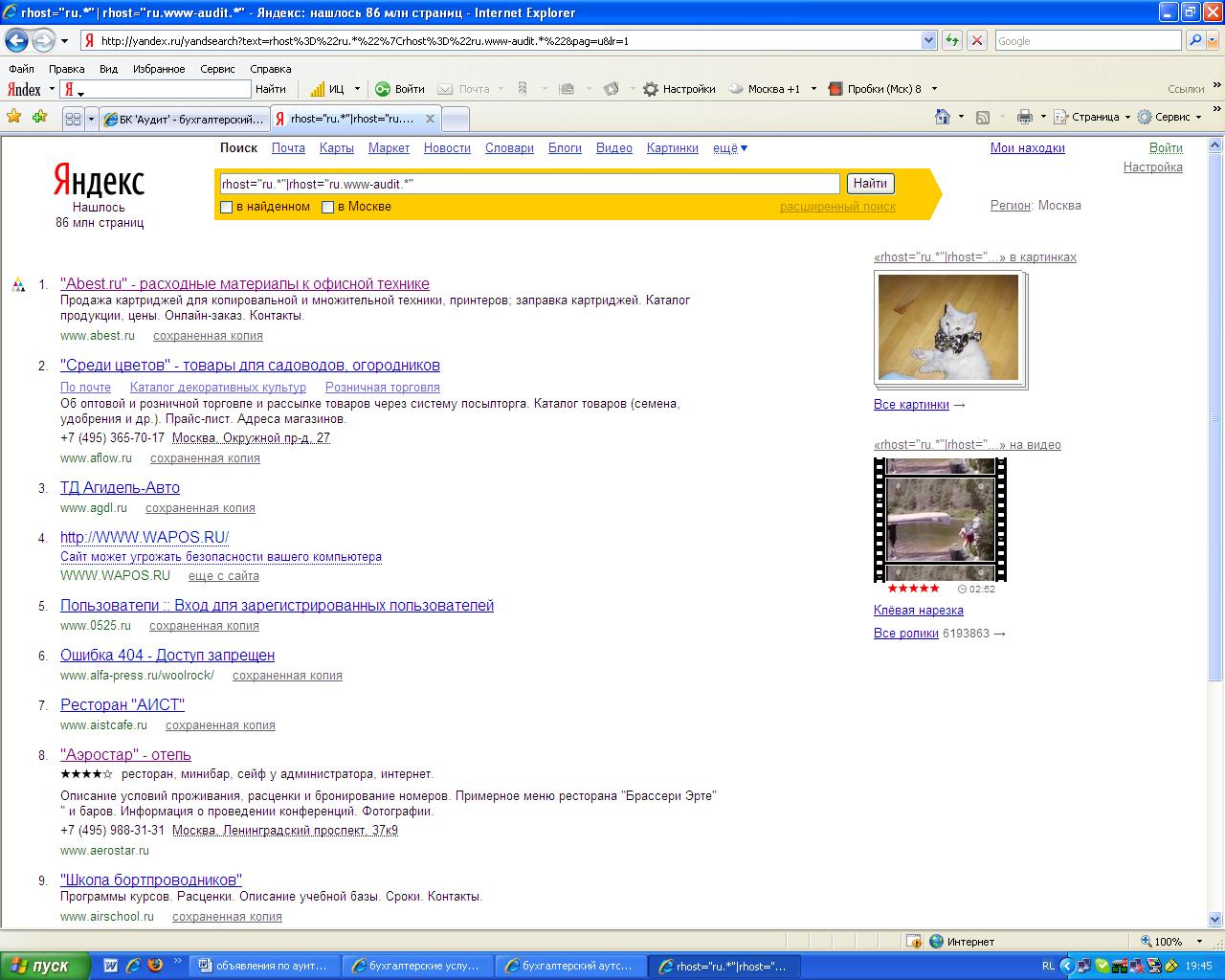Open the recent pages dropdown arrow
This screenshot has height=980, width=1225.
pos(64,40)
